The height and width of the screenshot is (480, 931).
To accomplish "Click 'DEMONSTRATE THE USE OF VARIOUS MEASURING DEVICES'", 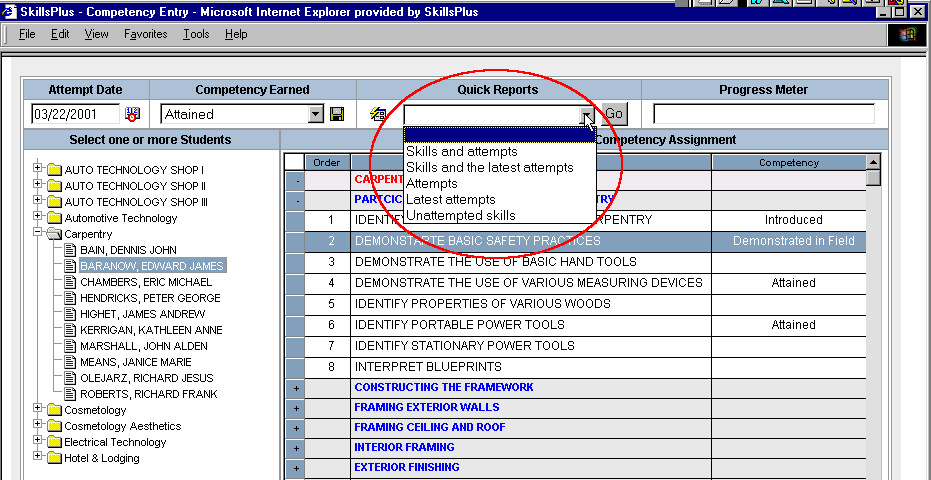I will pyautogui.click(x=528, y=283).
